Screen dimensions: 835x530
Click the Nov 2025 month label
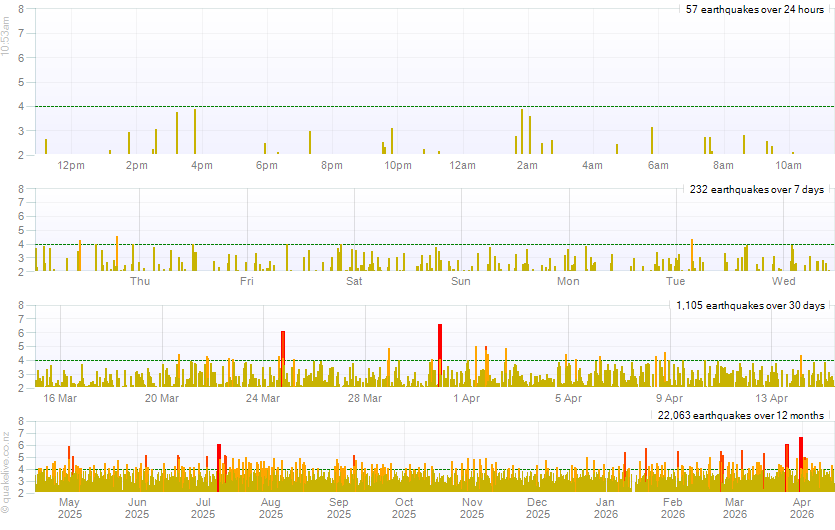pos(472,507)
